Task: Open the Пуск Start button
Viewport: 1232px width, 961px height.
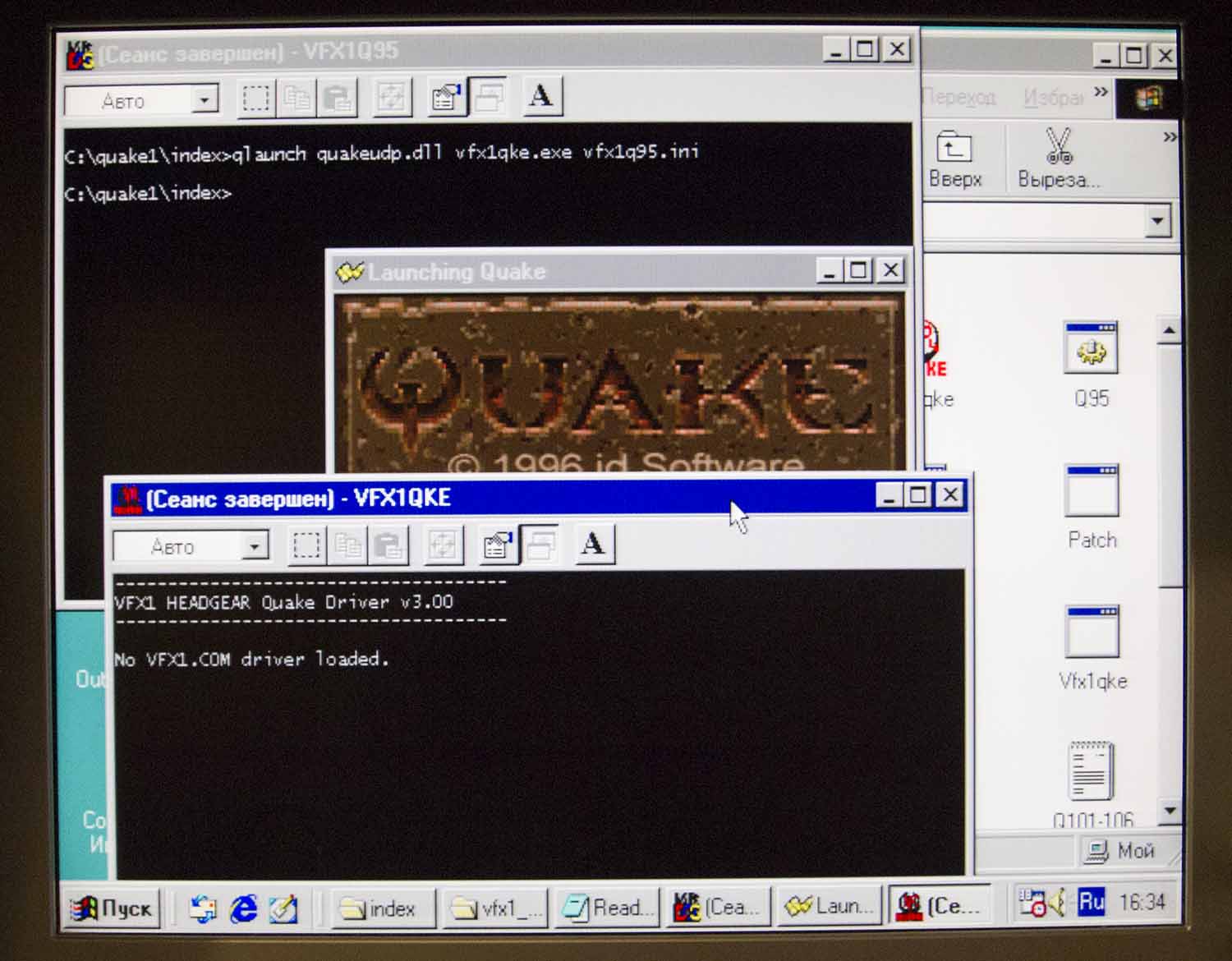Action: (112, 908)
